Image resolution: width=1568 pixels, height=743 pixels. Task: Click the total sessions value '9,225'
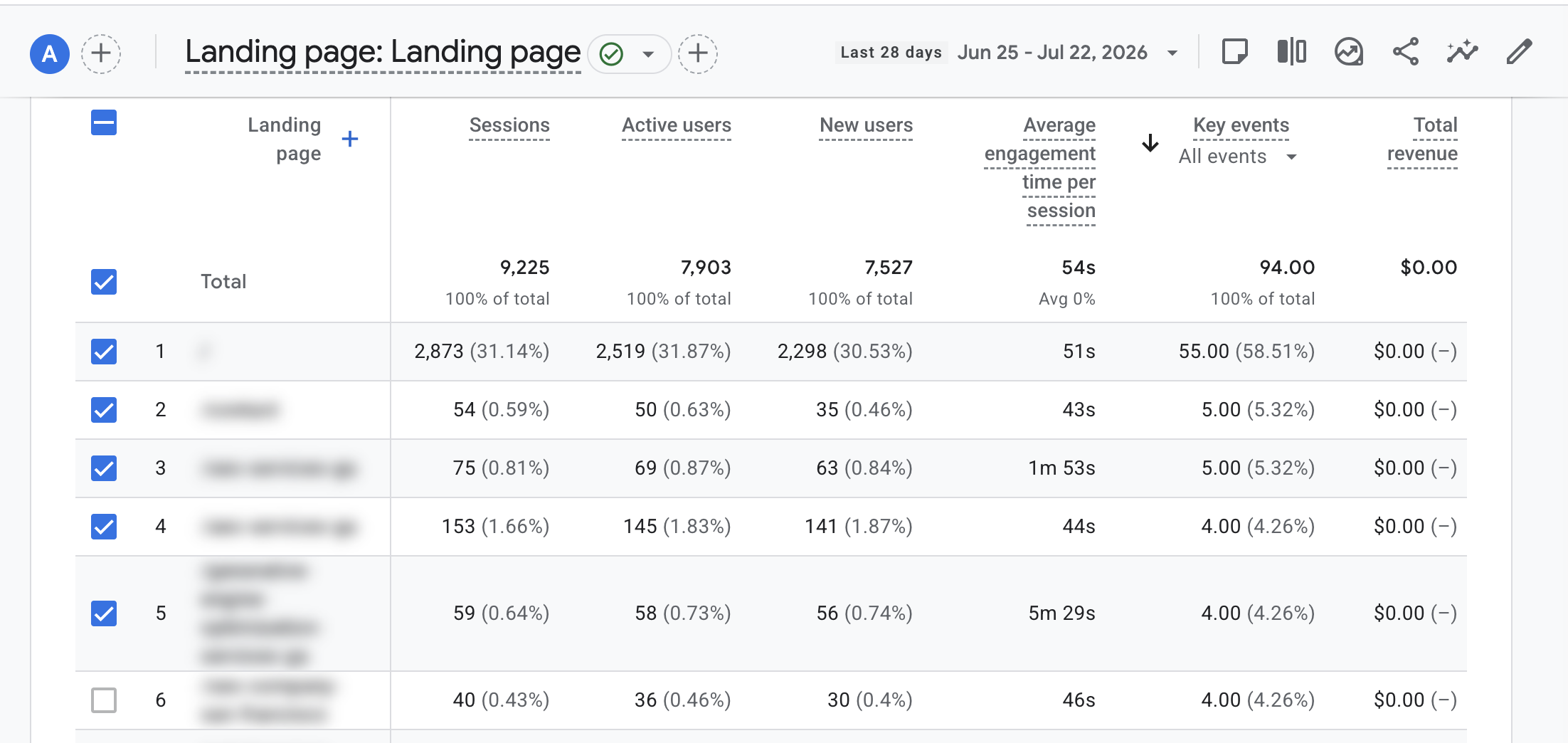click(x=524, y=268)
